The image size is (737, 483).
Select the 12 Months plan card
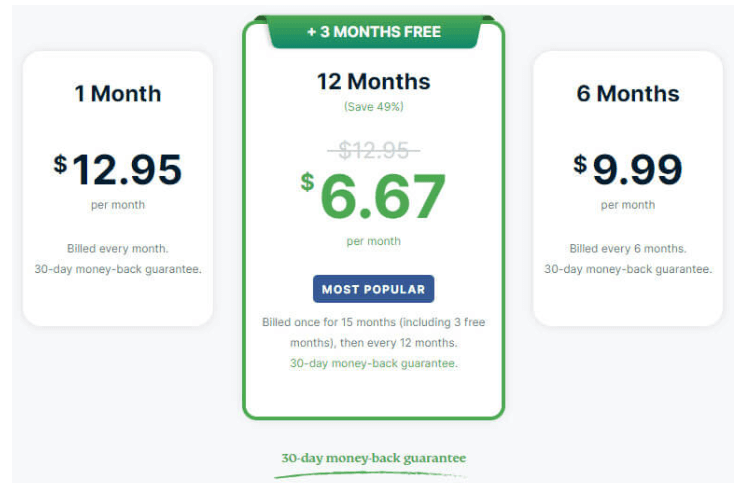374,218
